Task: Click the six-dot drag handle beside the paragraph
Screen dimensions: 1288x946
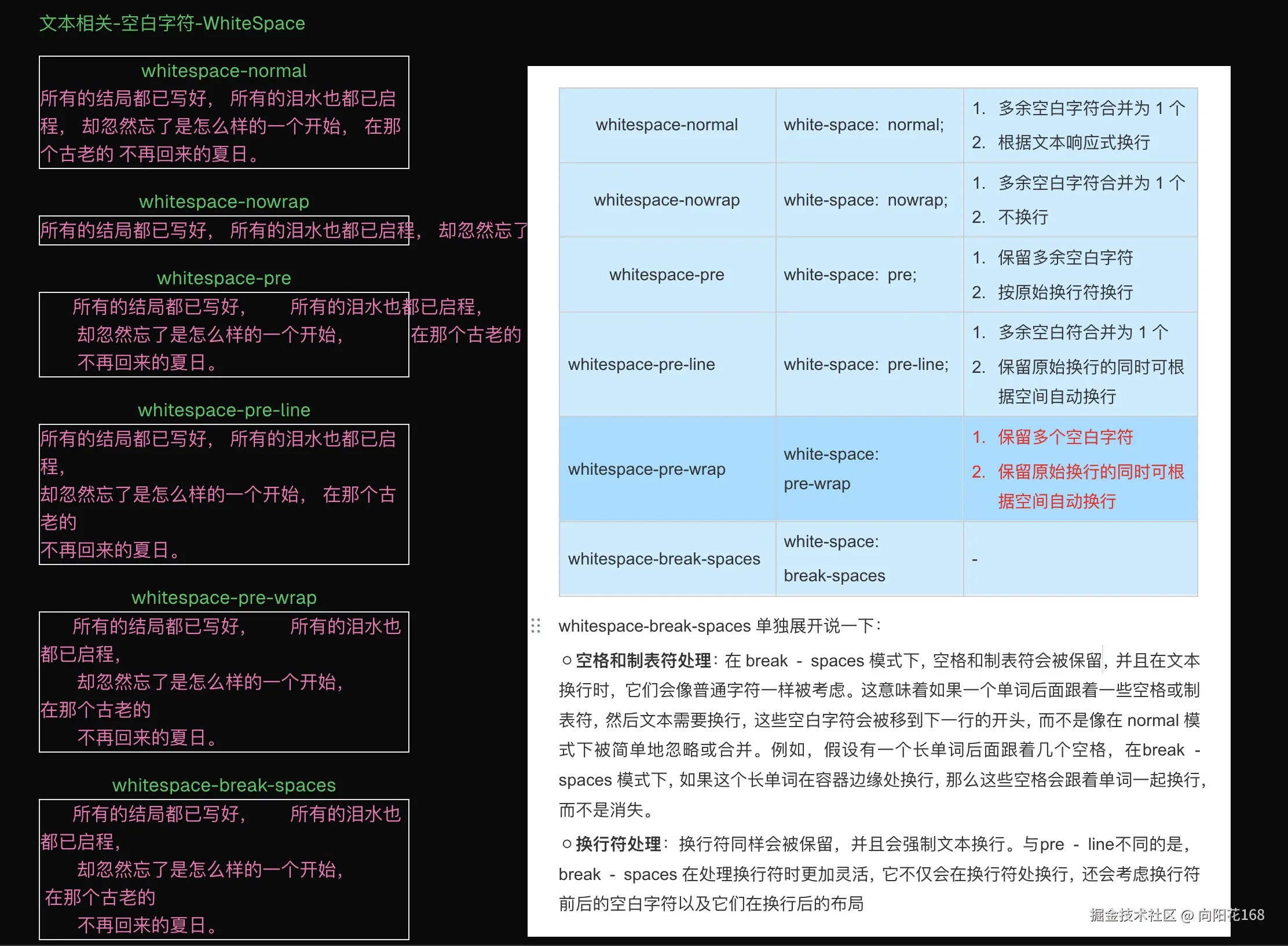Action: point(536,625)
